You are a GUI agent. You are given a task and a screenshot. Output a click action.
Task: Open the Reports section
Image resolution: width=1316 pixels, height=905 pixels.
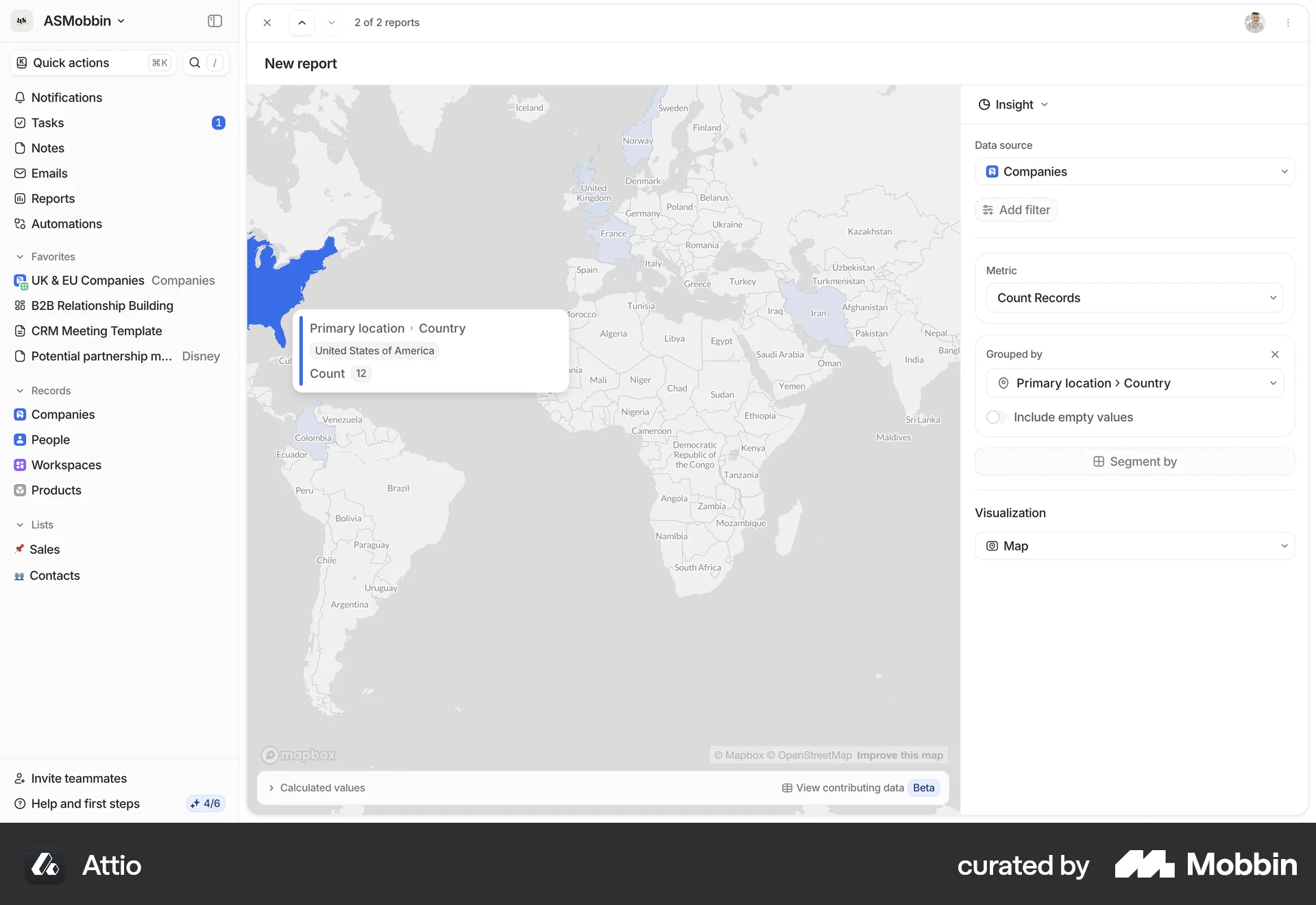(53, 198)
